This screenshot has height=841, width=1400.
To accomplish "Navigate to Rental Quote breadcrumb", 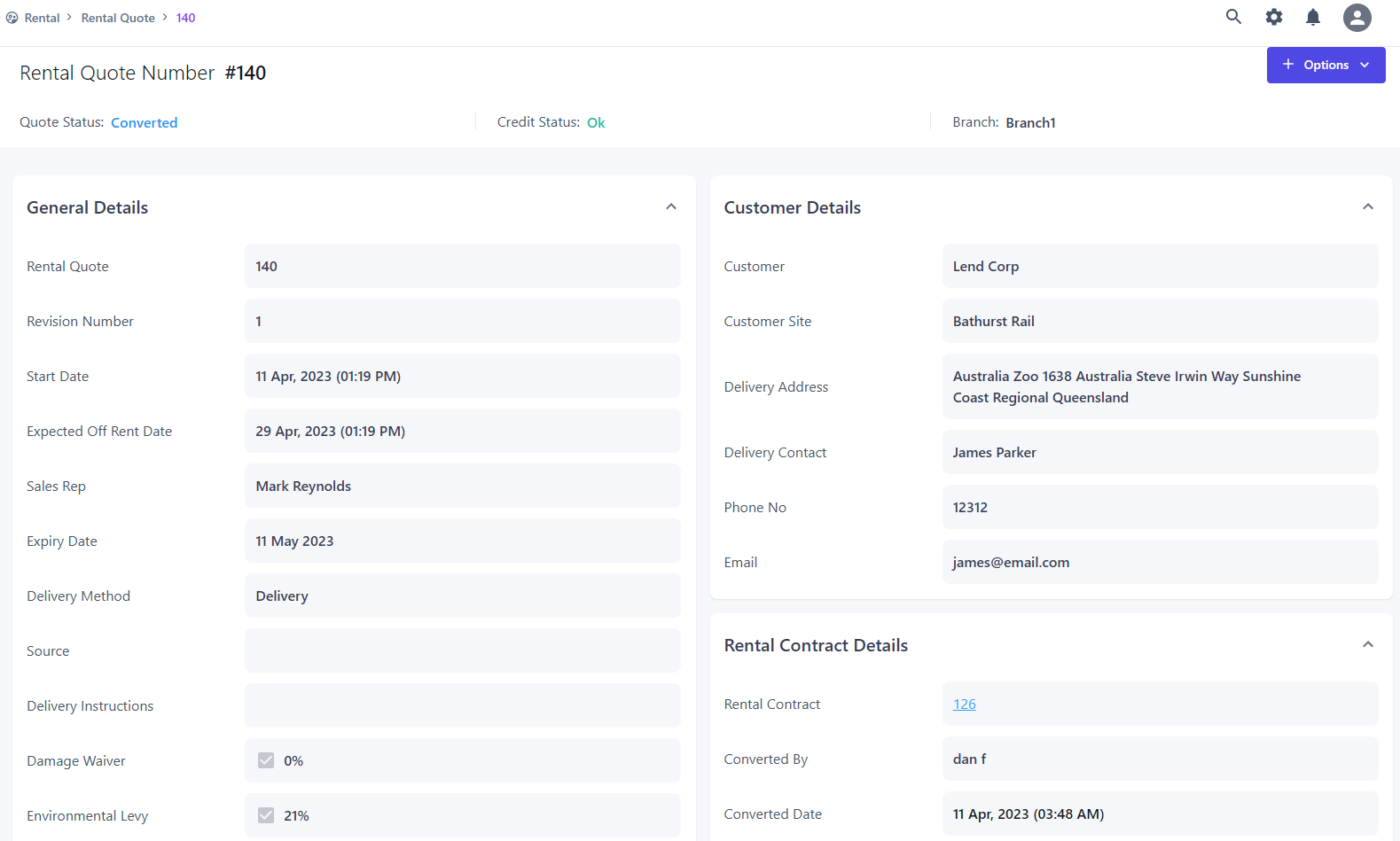I will [x=118, y=18].
